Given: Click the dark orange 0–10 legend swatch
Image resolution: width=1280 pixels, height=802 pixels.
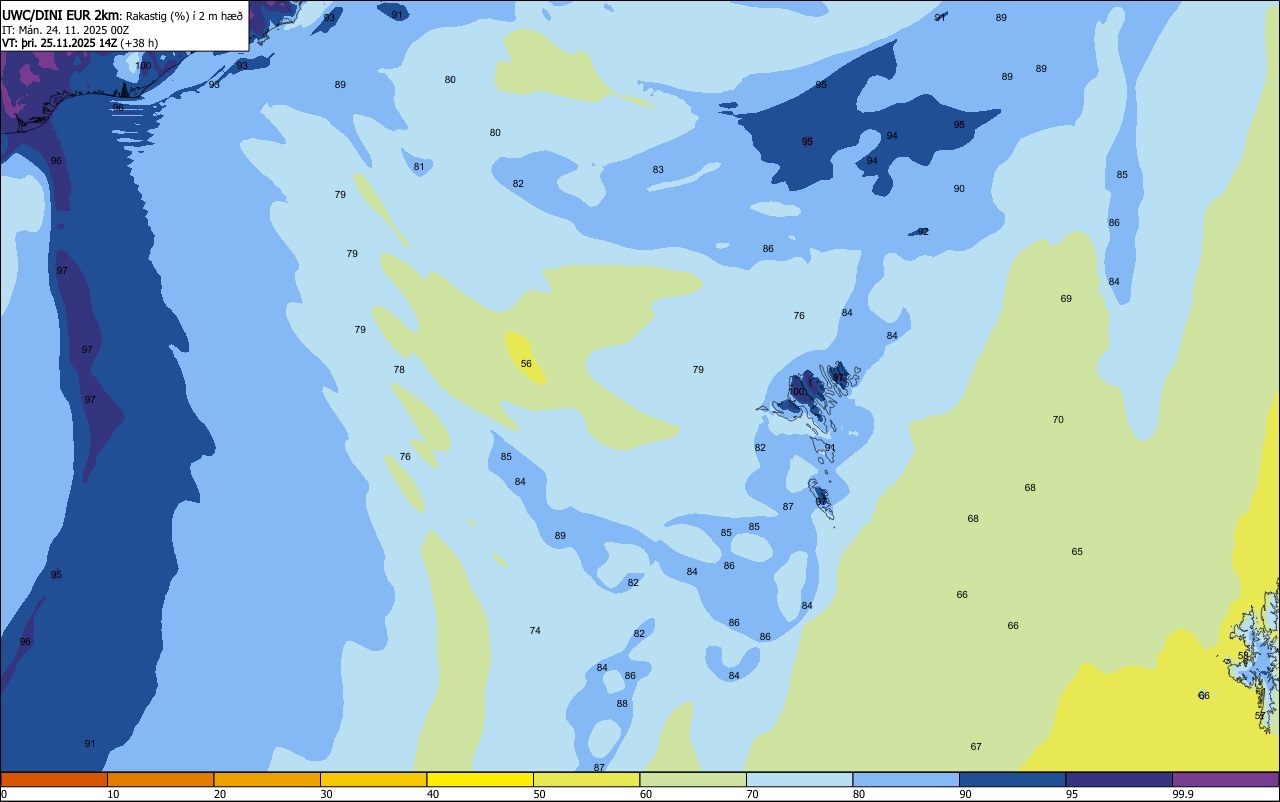Looking at the screenshot, I should (54, 779).
